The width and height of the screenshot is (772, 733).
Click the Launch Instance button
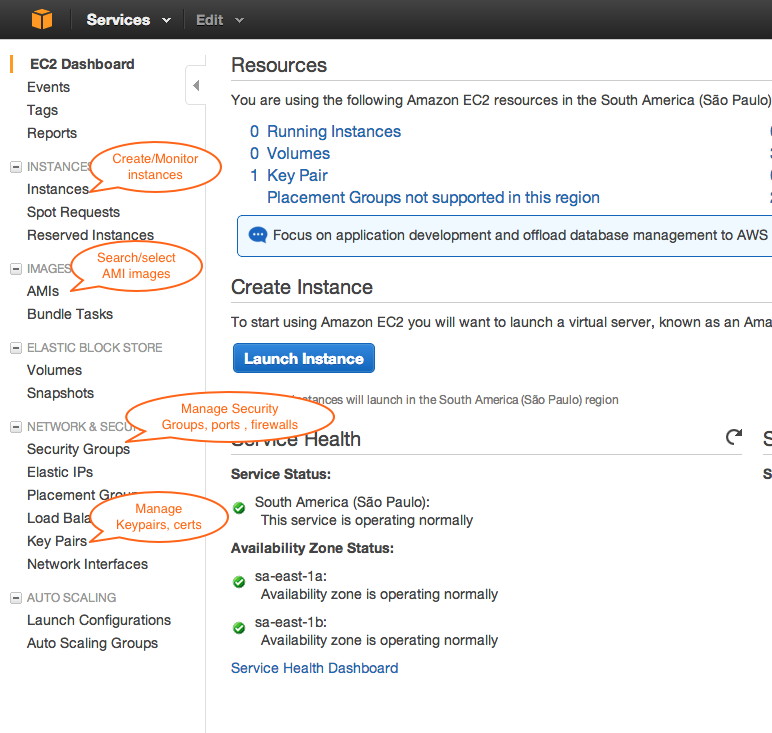304,358
